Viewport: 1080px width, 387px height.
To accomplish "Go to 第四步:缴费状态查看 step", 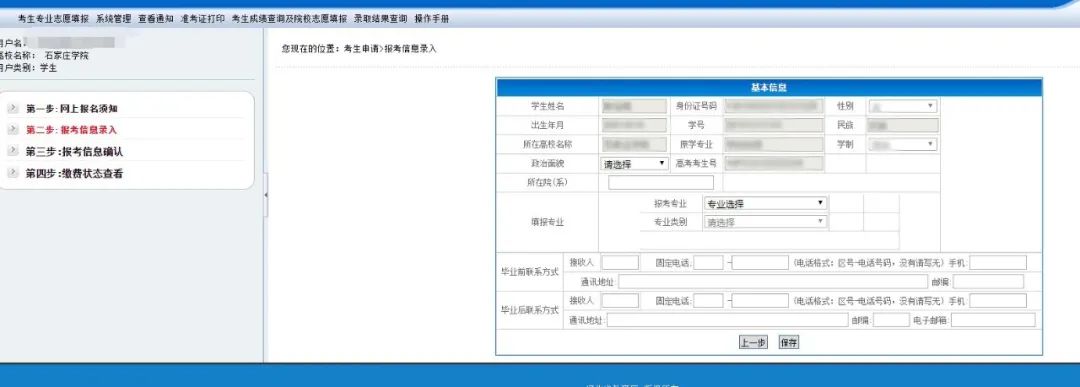I will [74, 174].
